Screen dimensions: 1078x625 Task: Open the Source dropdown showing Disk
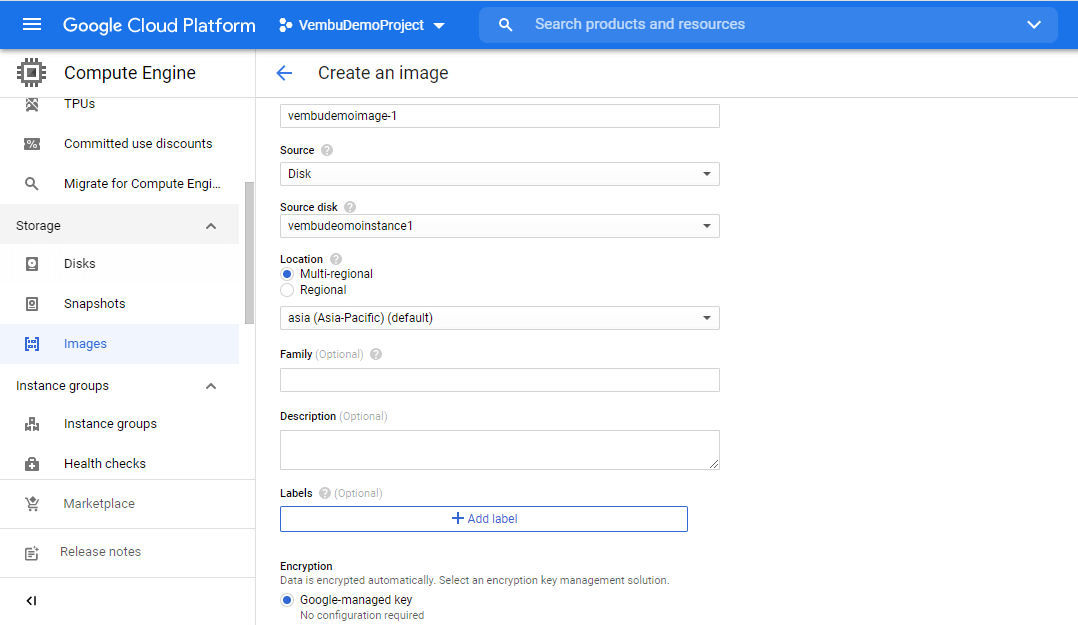tap(500, 174)
